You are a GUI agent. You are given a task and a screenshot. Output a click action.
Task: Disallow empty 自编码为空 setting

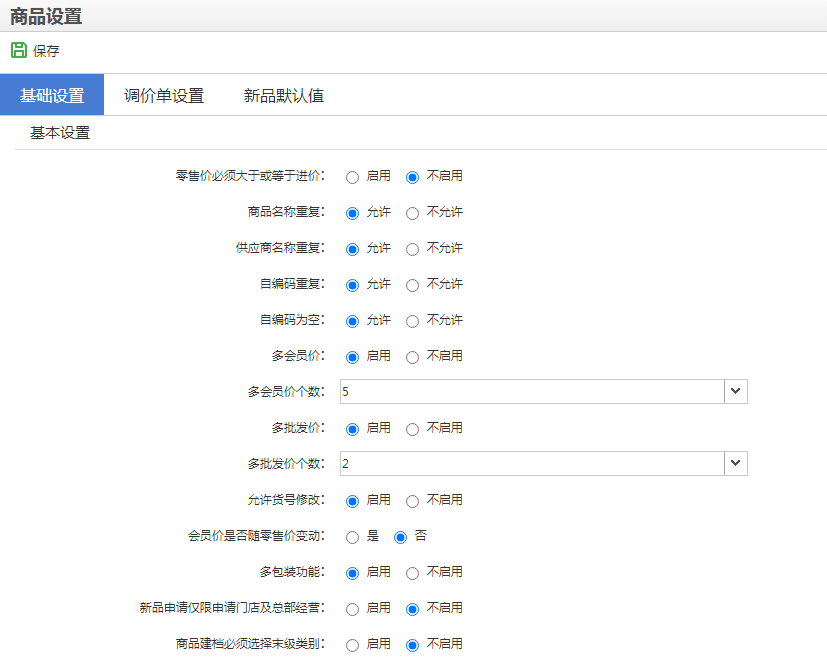pos(412,321)
